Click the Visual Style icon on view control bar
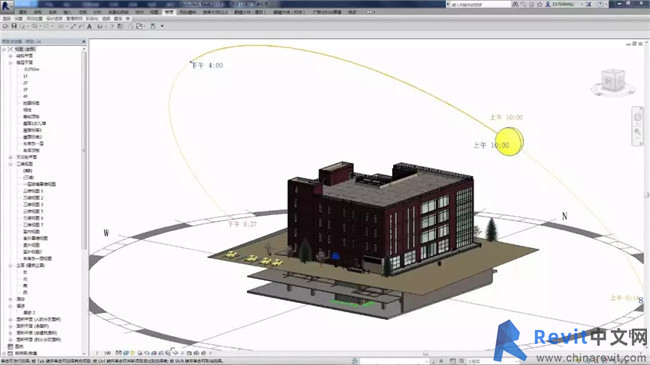 (x=126, y=353)
